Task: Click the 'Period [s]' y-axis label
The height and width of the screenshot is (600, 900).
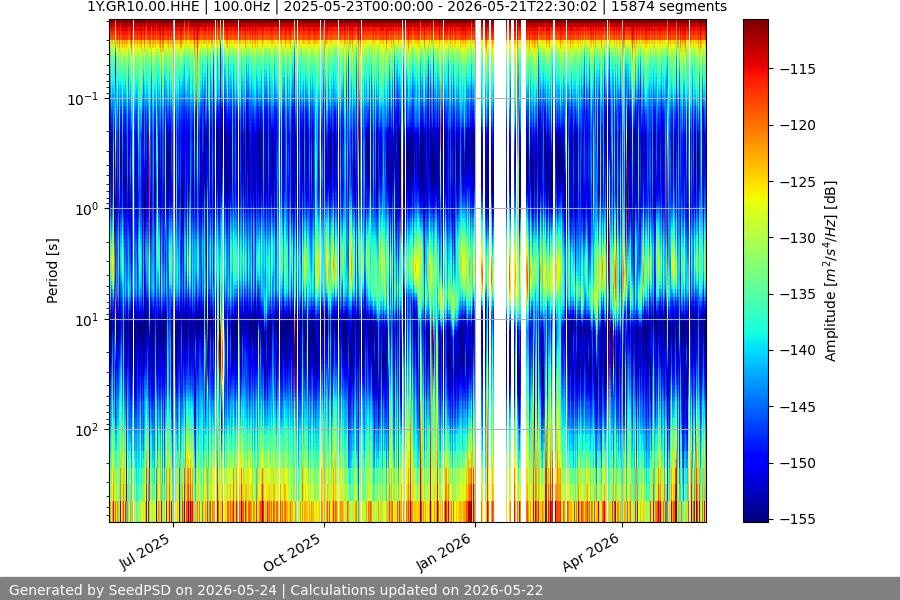Action: [x=52, y=271]
